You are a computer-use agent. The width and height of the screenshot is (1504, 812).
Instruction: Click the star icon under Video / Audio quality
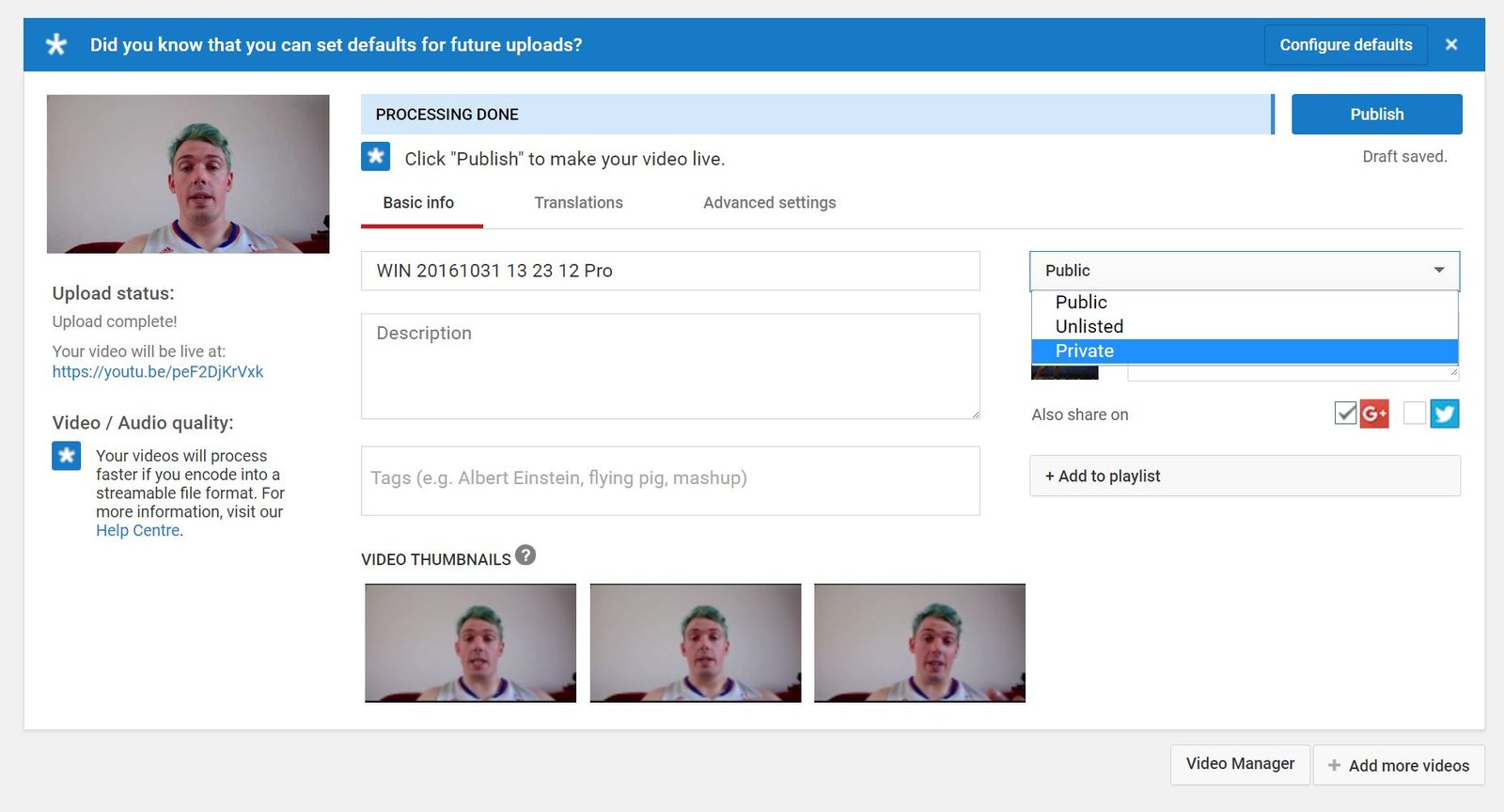click(x=67, y=456)
